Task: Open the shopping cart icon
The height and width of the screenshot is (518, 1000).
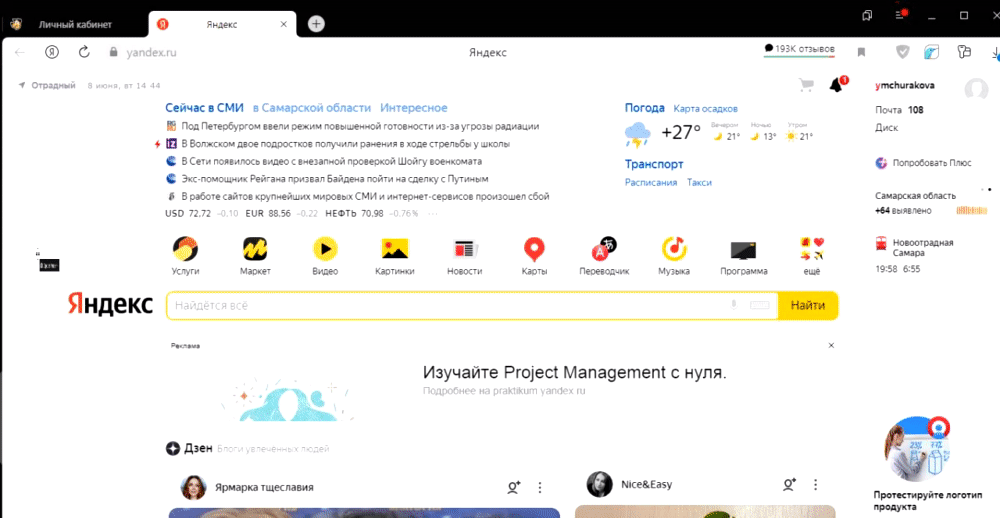Action: point(806,85)
